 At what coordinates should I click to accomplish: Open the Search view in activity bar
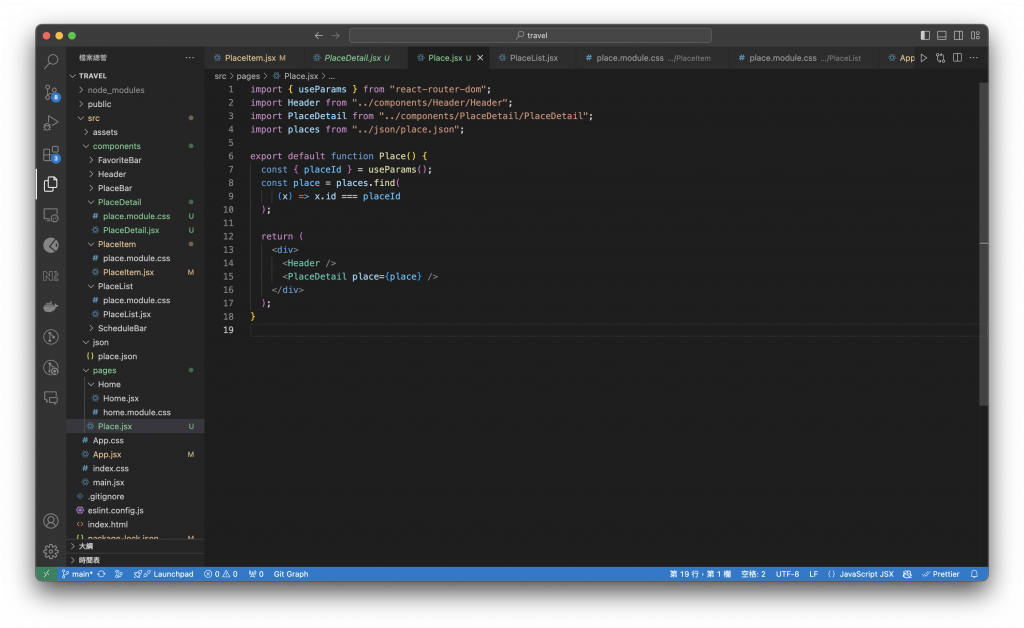51,61
